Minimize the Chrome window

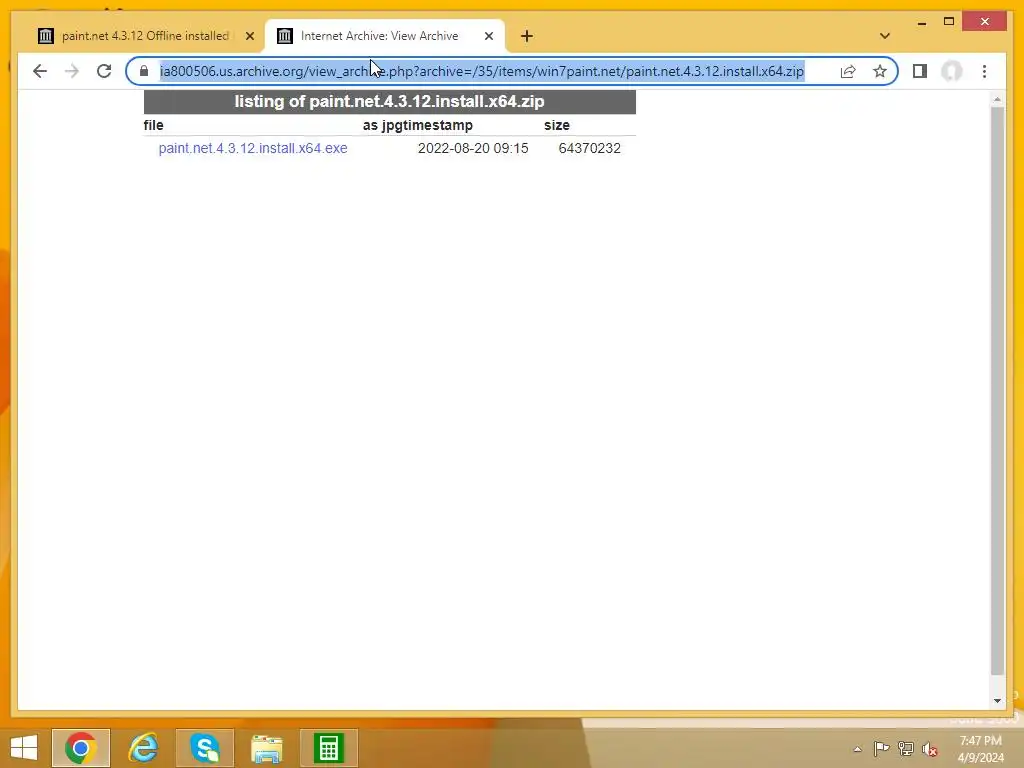click(921, 22)
